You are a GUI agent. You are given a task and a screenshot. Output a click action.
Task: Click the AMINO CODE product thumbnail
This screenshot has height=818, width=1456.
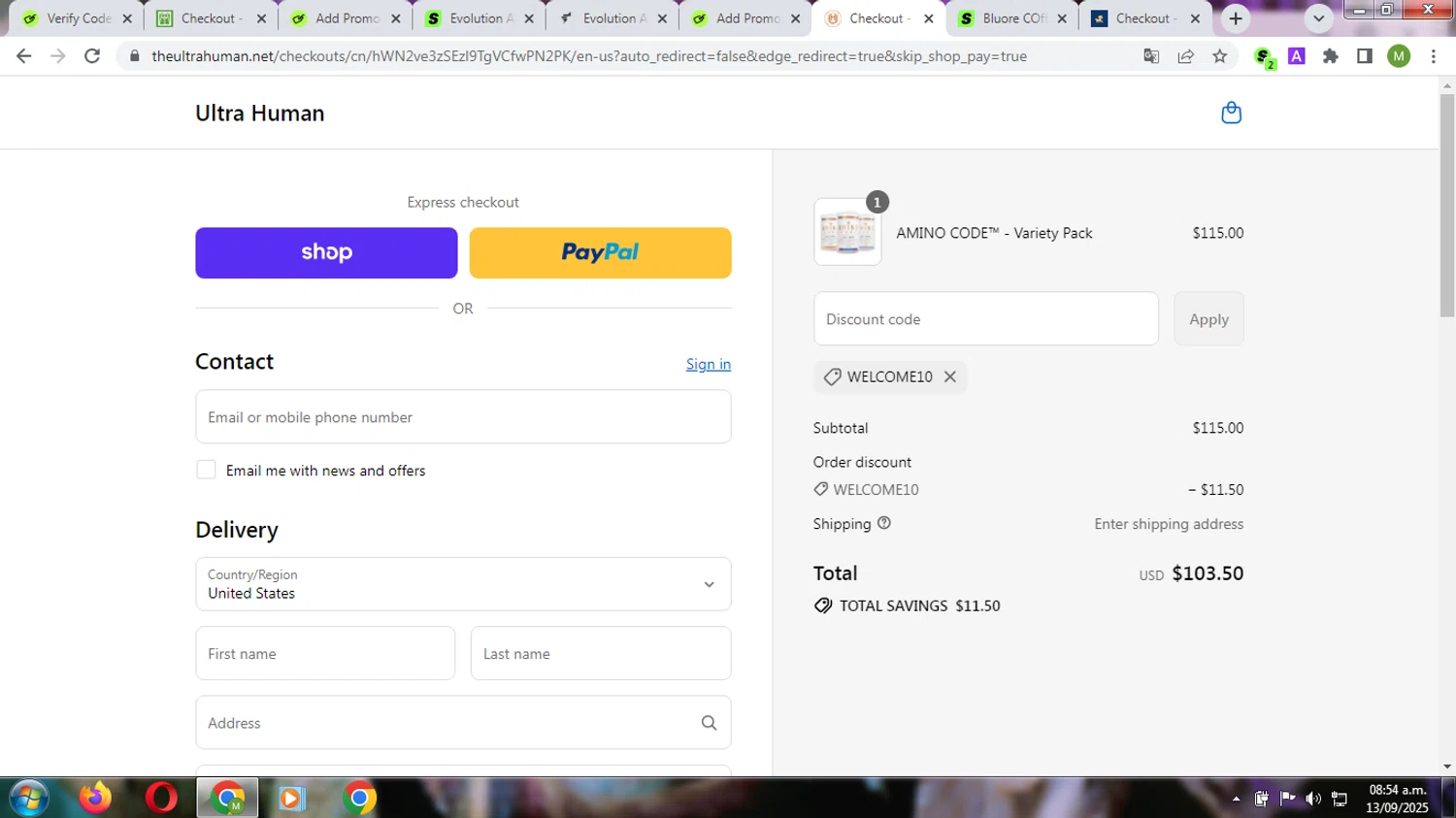click(847, 232)
